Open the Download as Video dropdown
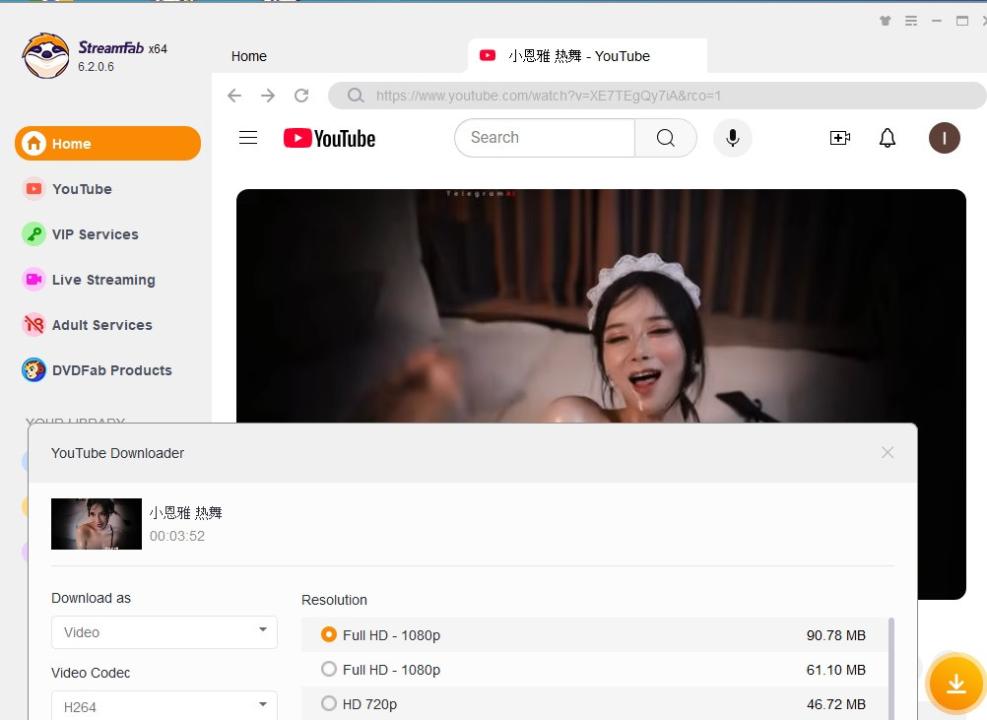Viewport: 987px width, 720px height. tap(164, 632)
